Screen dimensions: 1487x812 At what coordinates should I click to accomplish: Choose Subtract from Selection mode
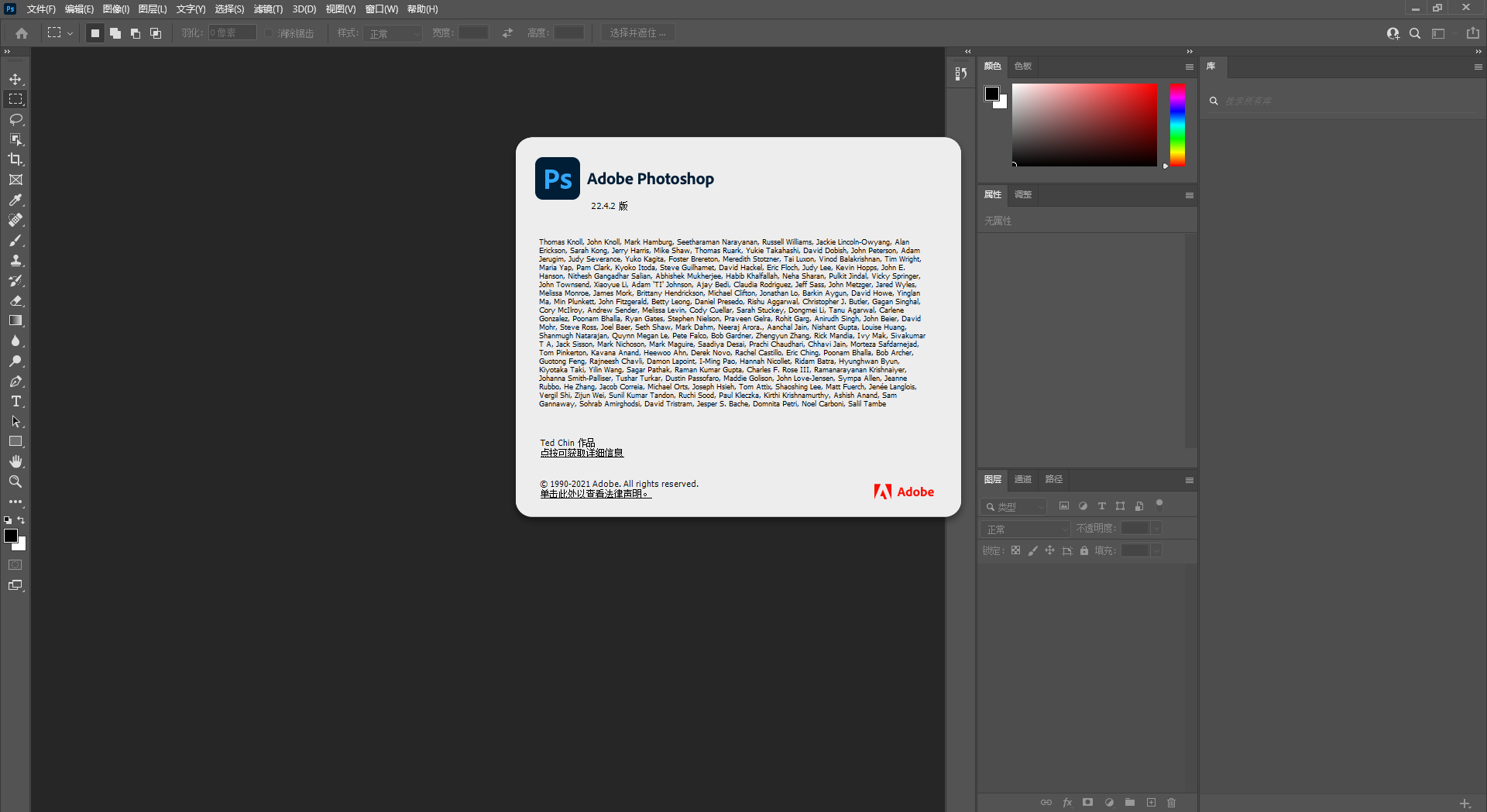(x=136, y=33)
